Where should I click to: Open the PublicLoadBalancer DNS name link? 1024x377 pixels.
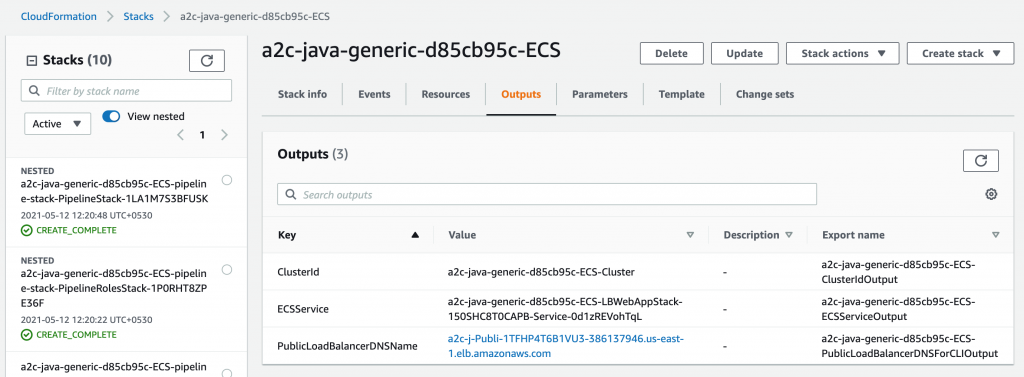pyautogui.click(x=565, y=346)
